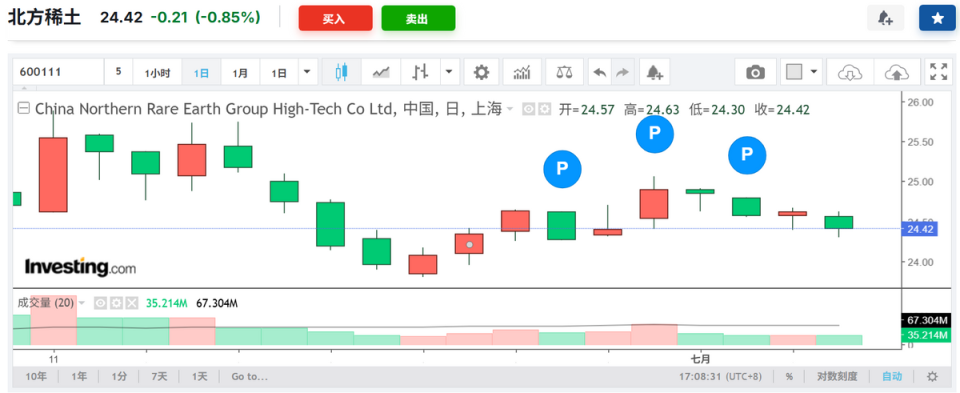Create alert with toolbar bell icon
This screenshot has height=393, width=960.
click(655, 72)
